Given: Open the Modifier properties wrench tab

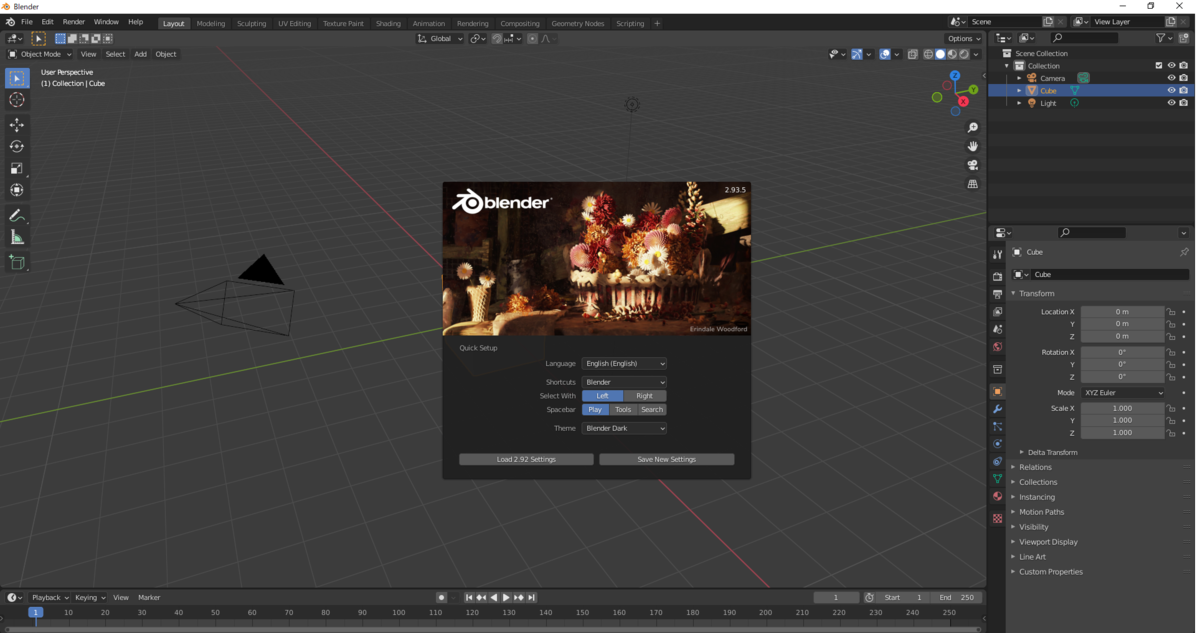Looking at the screenshot, I should [x=997, y=409].
